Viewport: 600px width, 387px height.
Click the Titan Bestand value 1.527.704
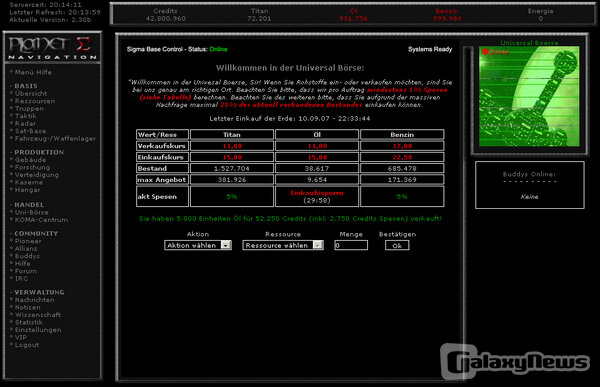pos(232,168)
